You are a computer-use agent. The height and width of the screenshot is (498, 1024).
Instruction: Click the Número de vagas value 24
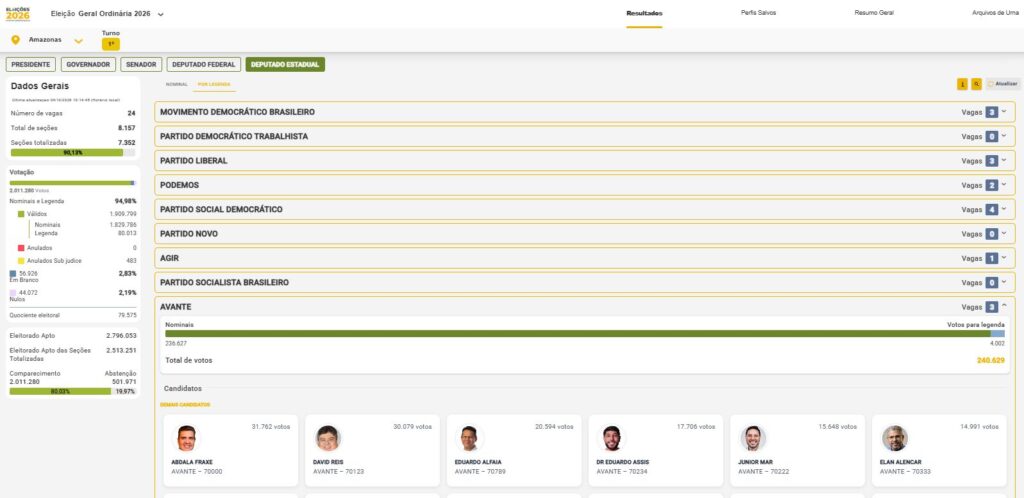pyautogui.click(x=131, y=114)
